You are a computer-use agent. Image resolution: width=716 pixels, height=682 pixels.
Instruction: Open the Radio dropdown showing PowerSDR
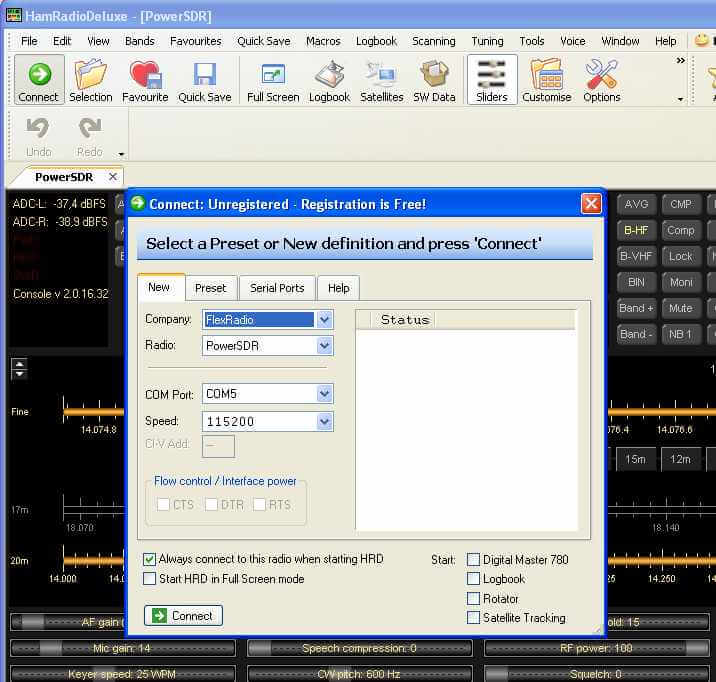pyautogui.click(x=324, y=346)
